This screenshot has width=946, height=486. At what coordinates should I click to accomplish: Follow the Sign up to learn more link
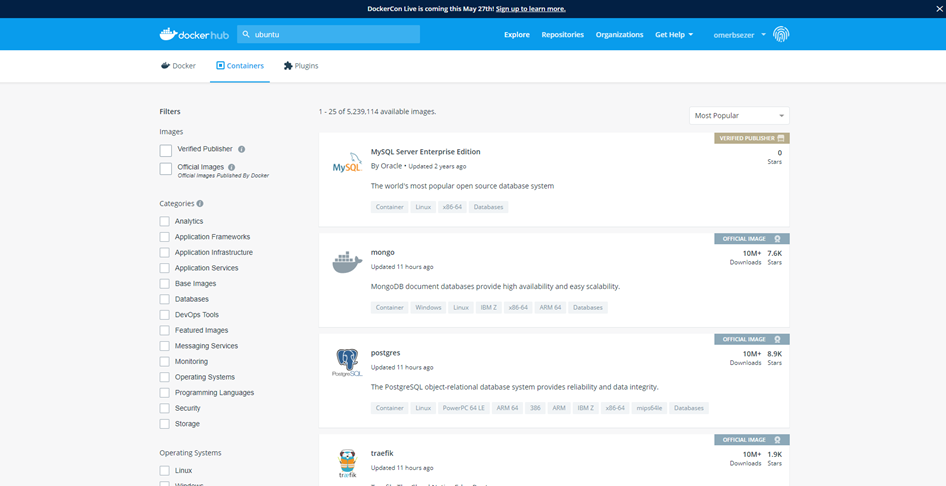531,8
